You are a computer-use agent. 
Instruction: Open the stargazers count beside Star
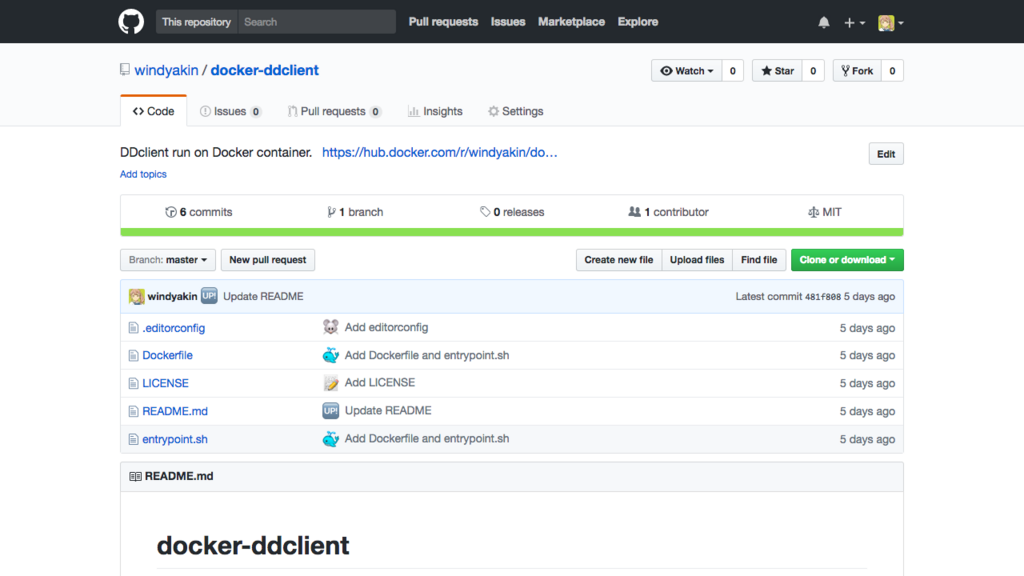(813, 71)
